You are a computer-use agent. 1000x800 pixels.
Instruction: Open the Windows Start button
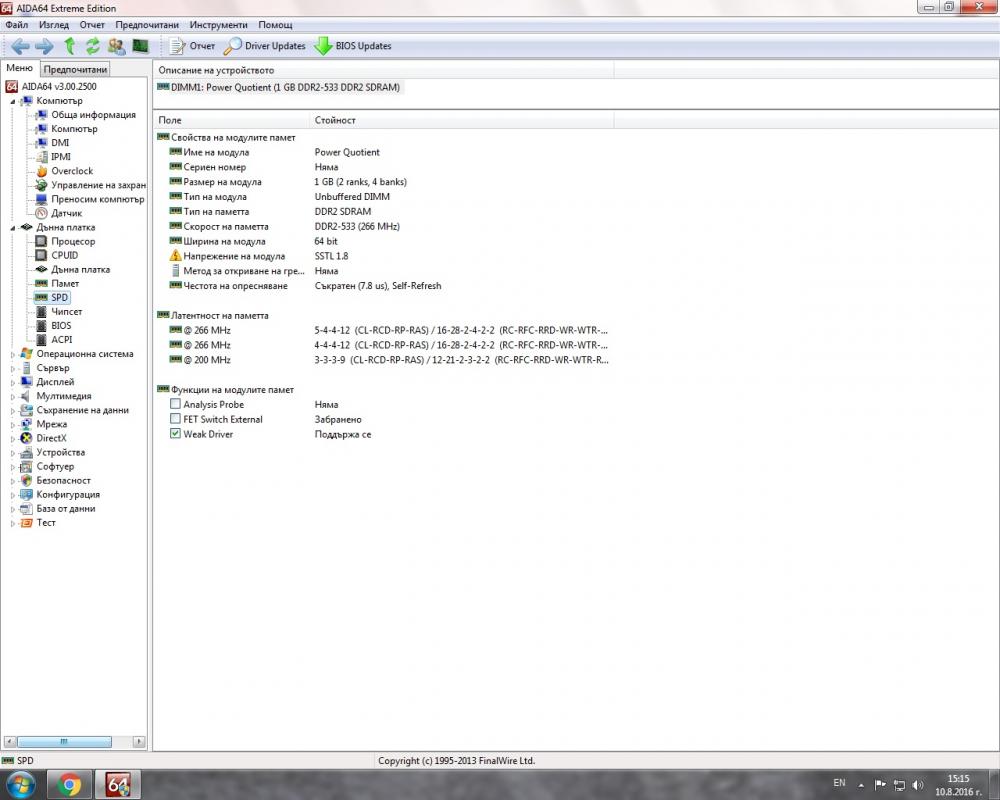[20, 785]
